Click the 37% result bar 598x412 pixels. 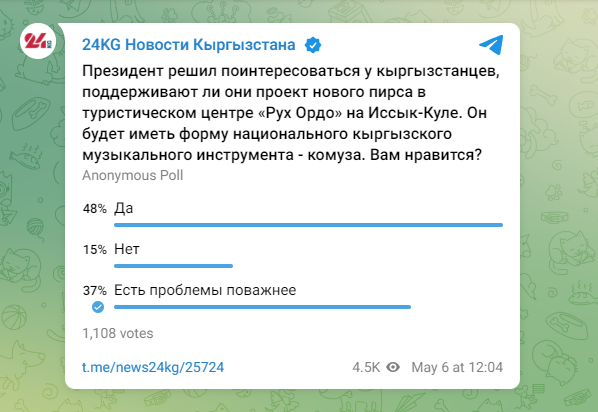[262, 307]
